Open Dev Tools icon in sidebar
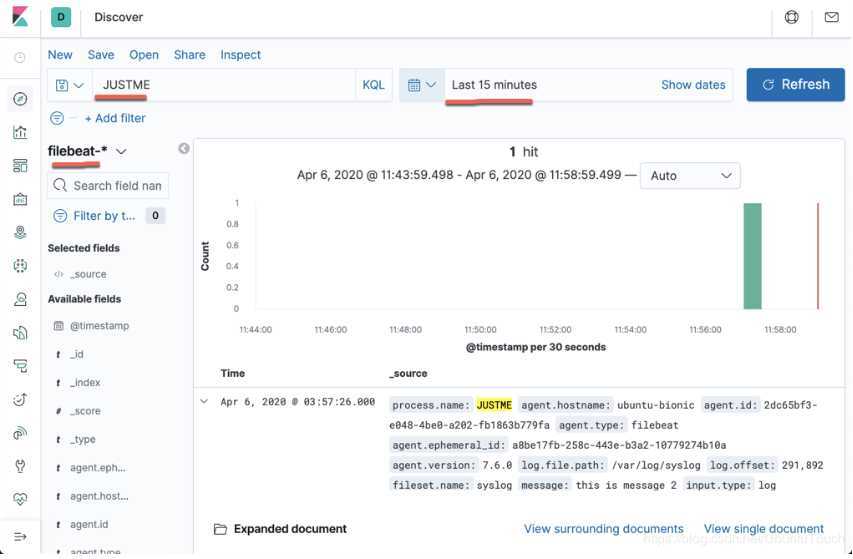Screen dimensions: 853x559 click(x=20, y=466)
